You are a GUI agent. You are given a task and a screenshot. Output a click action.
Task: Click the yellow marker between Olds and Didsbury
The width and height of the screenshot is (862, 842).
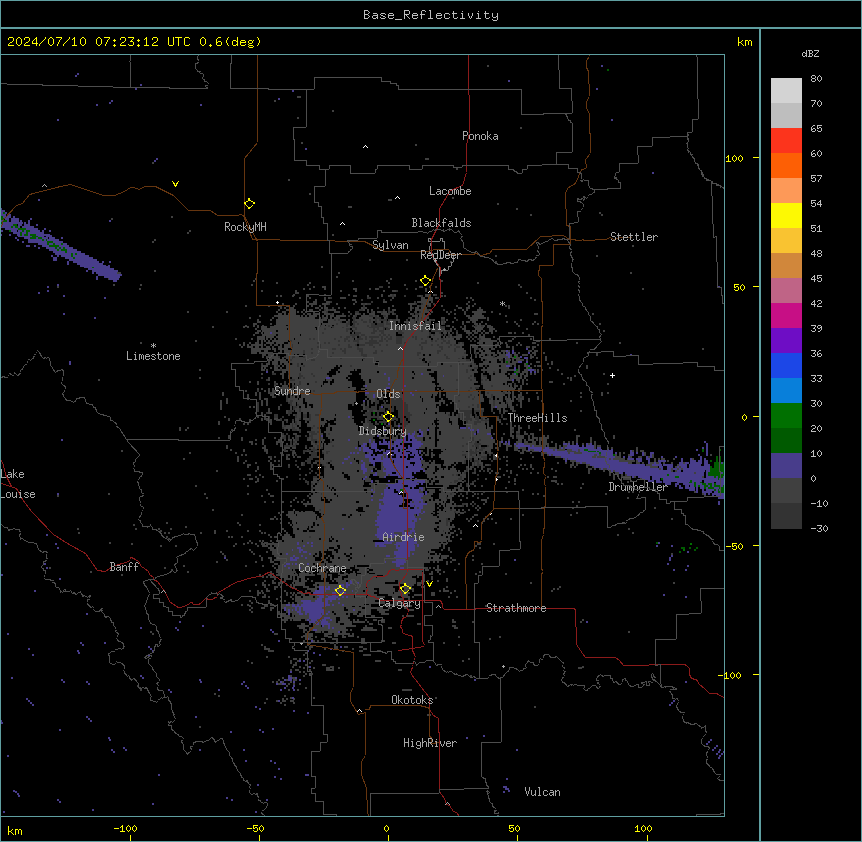[x=388, y=417]
